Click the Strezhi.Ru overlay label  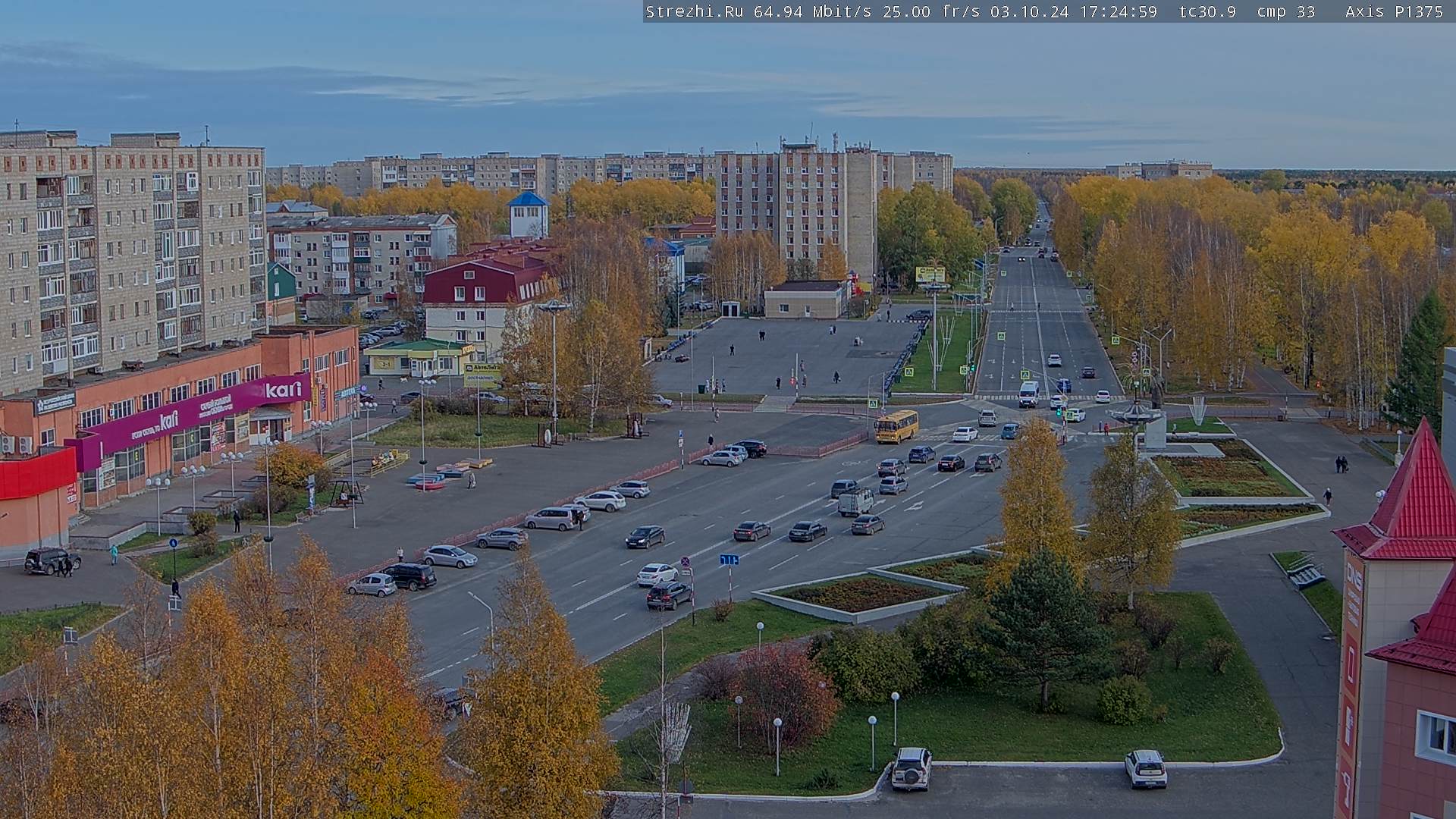tap(694, 11)
